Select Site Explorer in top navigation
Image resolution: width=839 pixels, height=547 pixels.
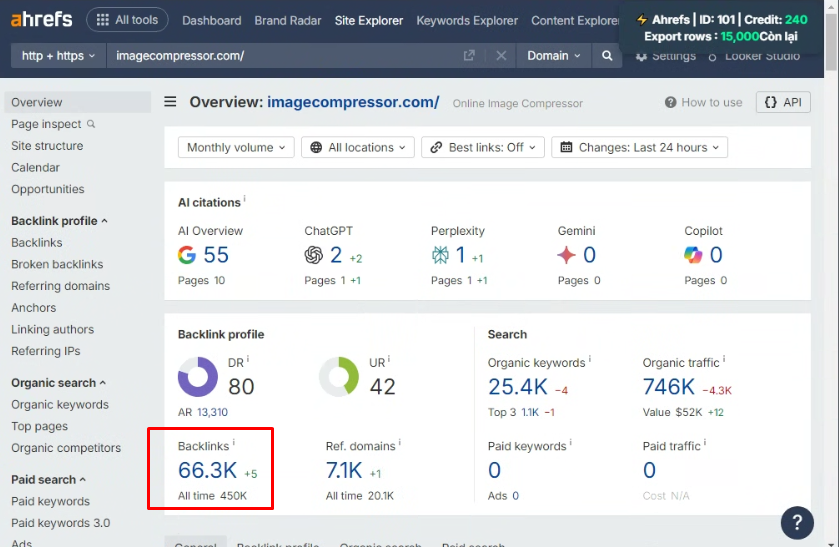pyautogui.click(x=369, y=20)
